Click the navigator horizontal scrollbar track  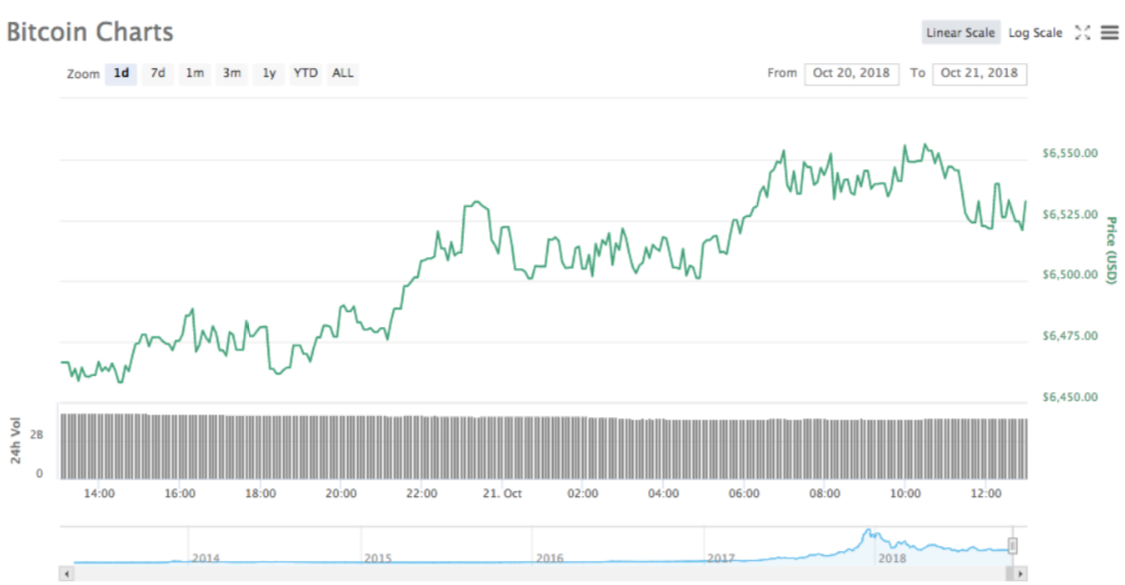(x=543, y=574)
